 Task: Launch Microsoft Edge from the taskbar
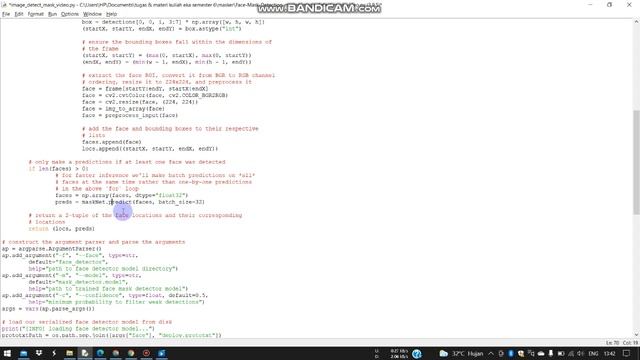100,353
